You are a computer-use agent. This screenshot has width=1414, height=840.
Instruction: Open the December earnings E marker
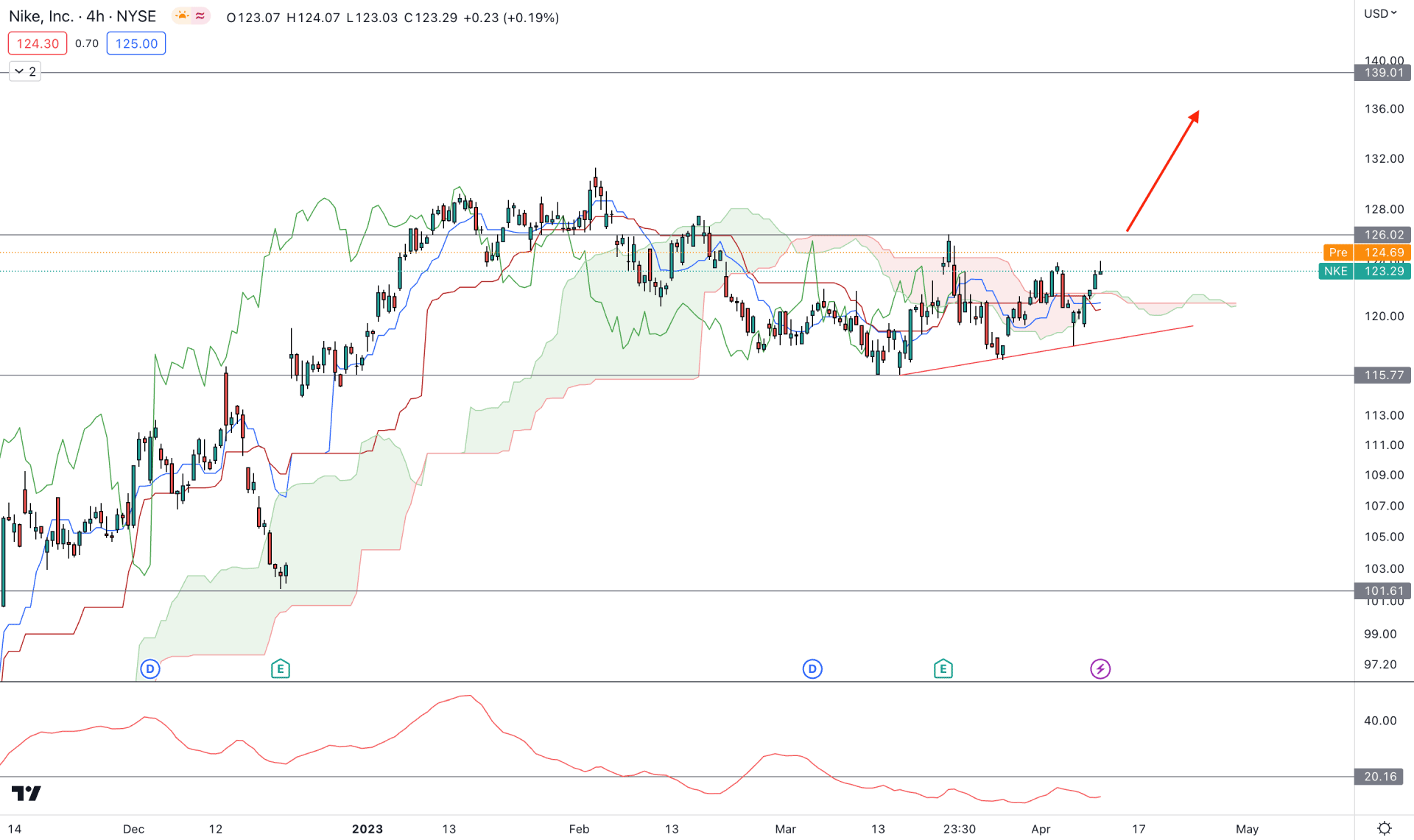tap(281, 668)
